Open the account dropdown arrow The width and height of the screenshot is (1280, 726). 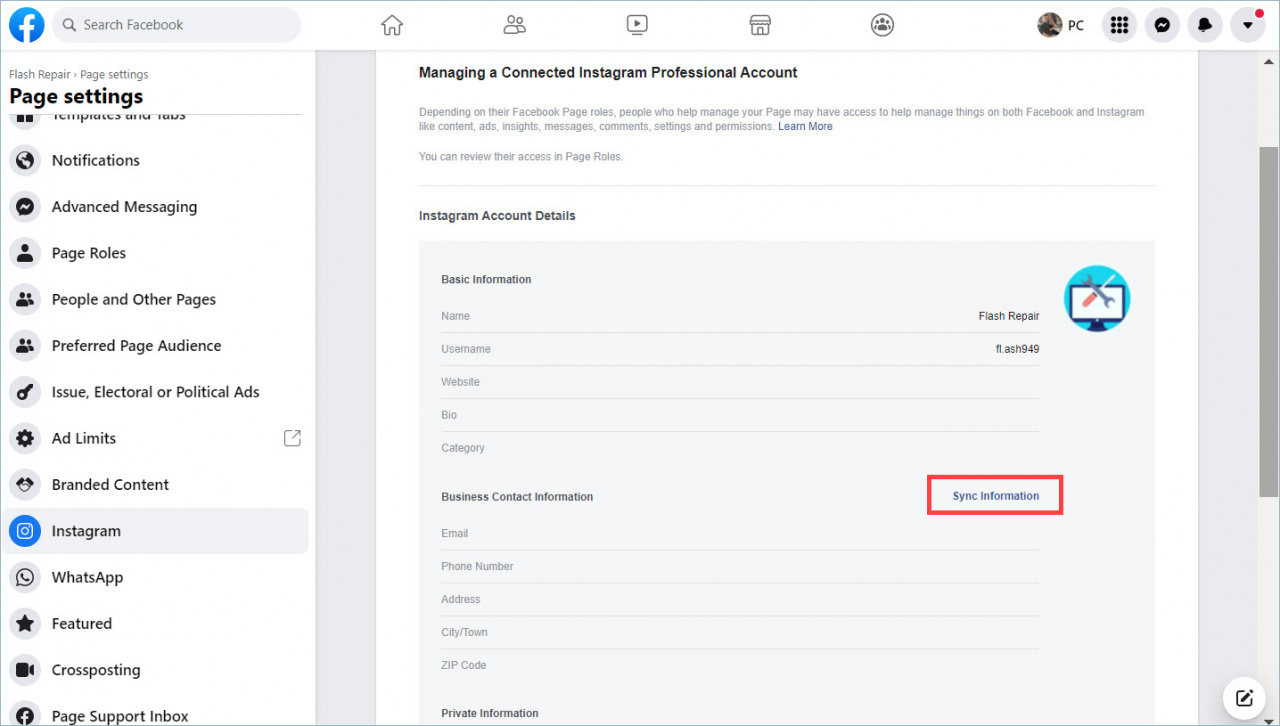pyautogui.click(x=1248, y=25)
